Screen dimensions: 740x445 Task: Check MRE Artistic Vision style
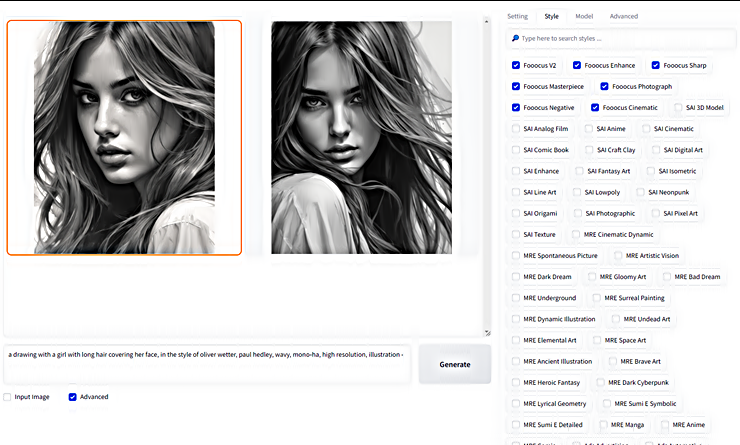pos(618,255)
